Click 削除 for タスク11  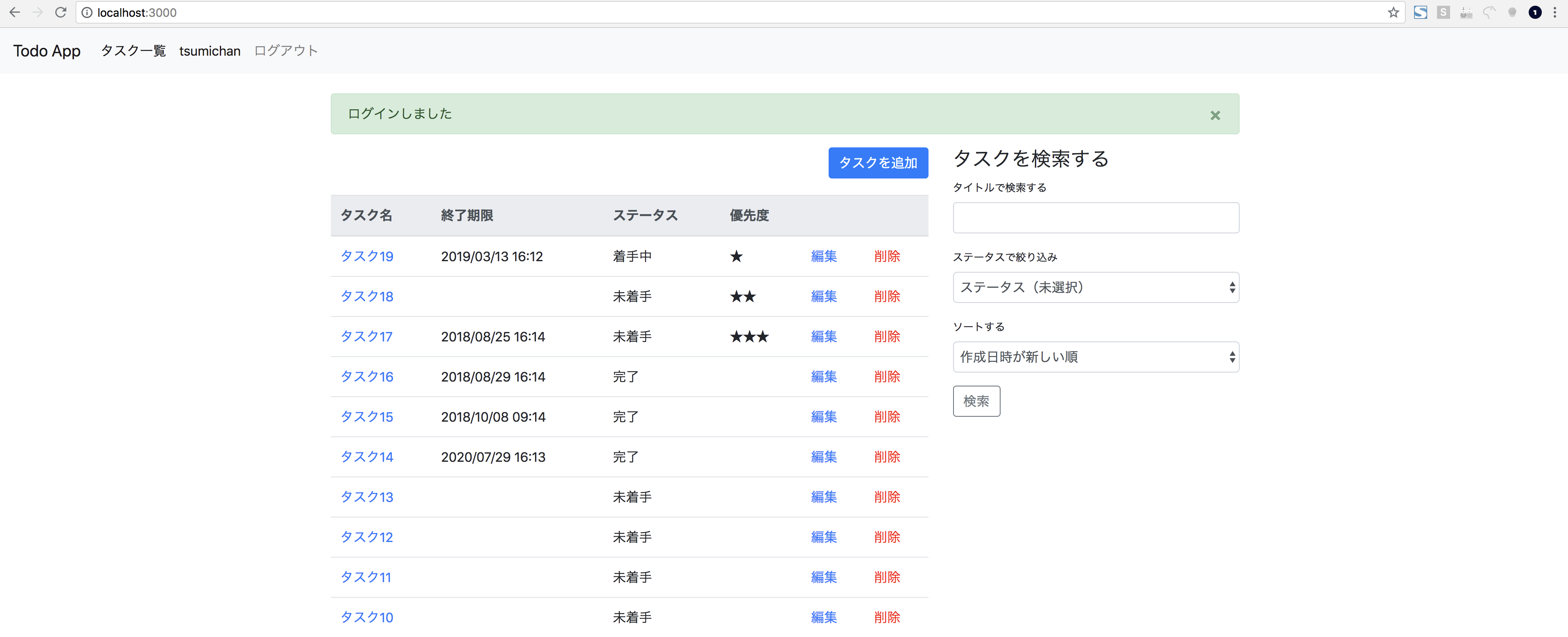tap(887, 577)
